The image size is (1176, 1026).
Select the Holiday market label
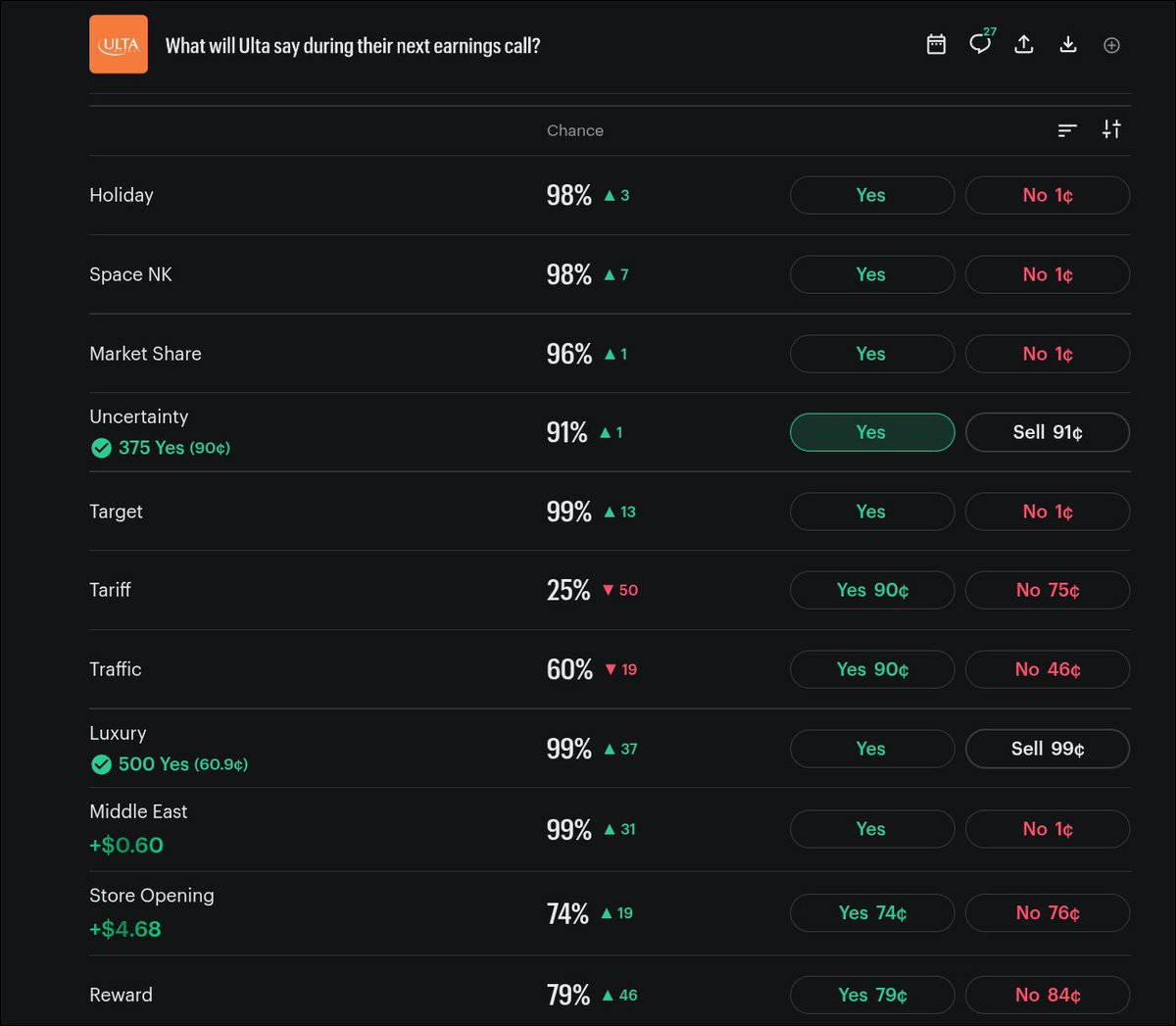pos(122,195)
